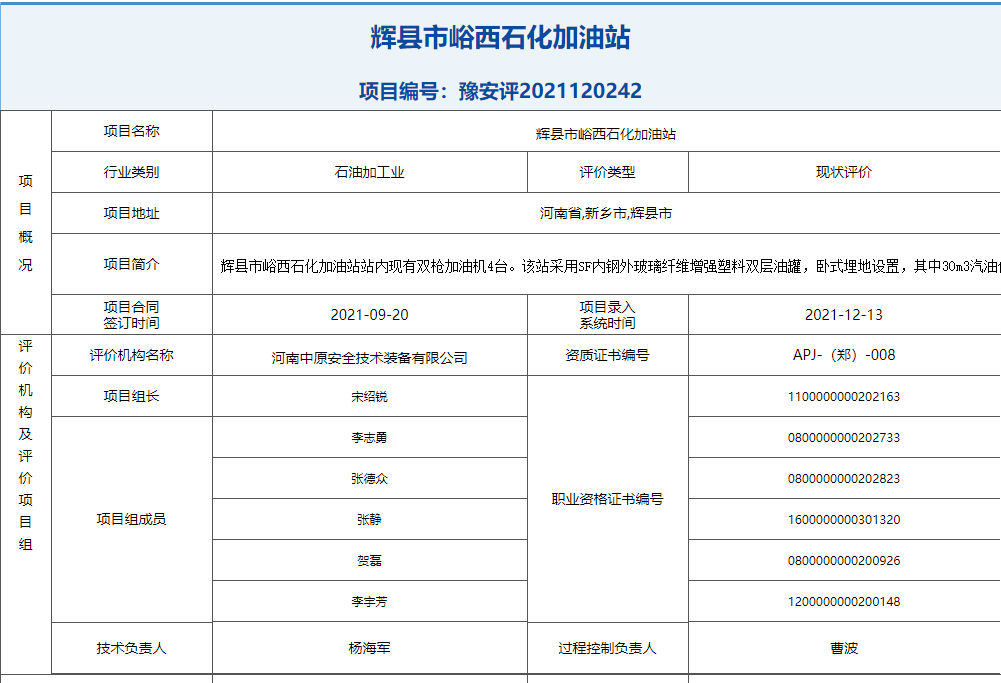The width and height of the screenshot is (1001, 683).
Task: Click the 行业类别 label cell
Action: coord(132,172)
